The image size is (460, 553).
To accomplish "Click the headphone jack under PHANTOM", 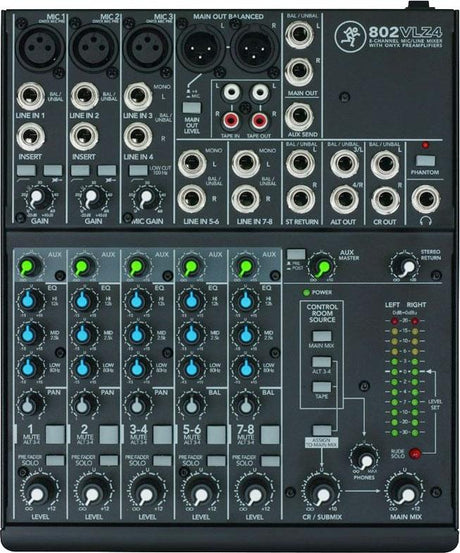I will coord(426,199).
